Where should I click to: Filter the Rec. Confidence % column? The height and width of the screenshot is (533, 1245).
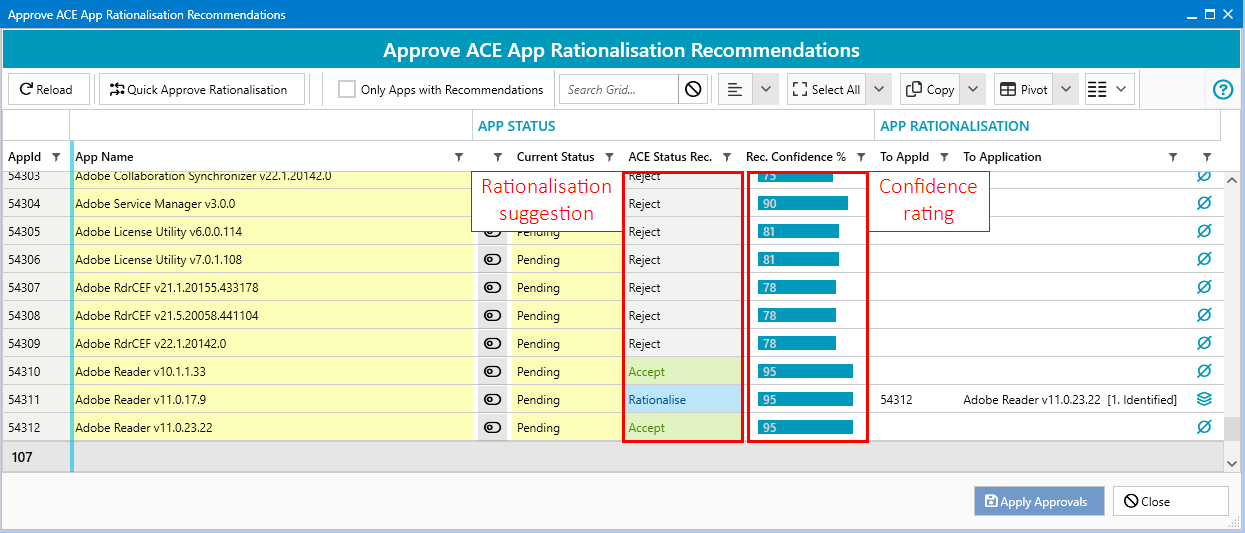(x=861, y=157)
